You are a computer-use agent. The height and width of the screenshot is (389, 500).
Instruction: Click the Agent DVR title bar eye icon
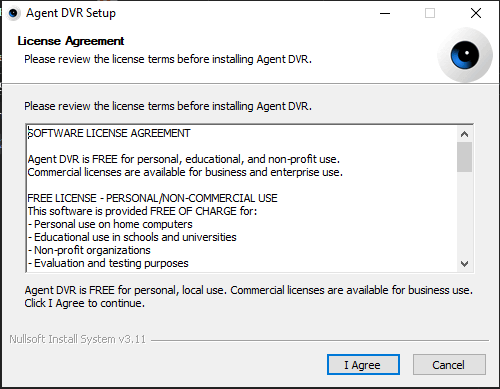[x=13, y=13]
